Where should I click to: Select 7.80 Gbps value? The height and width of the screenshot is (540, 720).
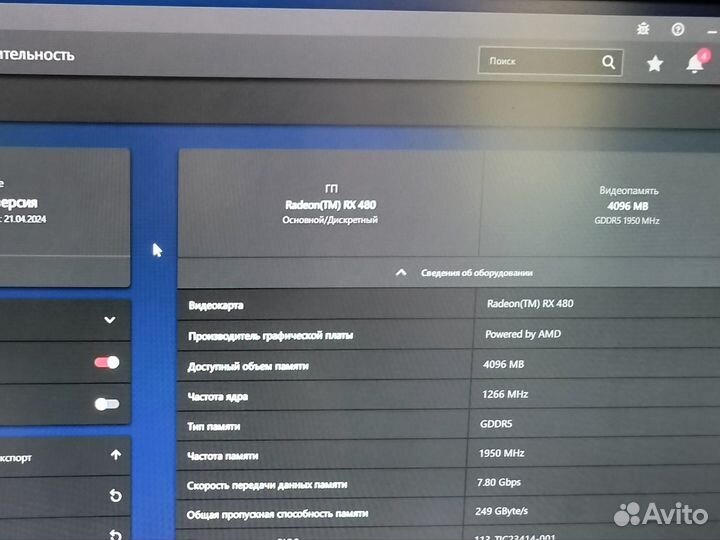pyautogui.click(x=499, y=482)
